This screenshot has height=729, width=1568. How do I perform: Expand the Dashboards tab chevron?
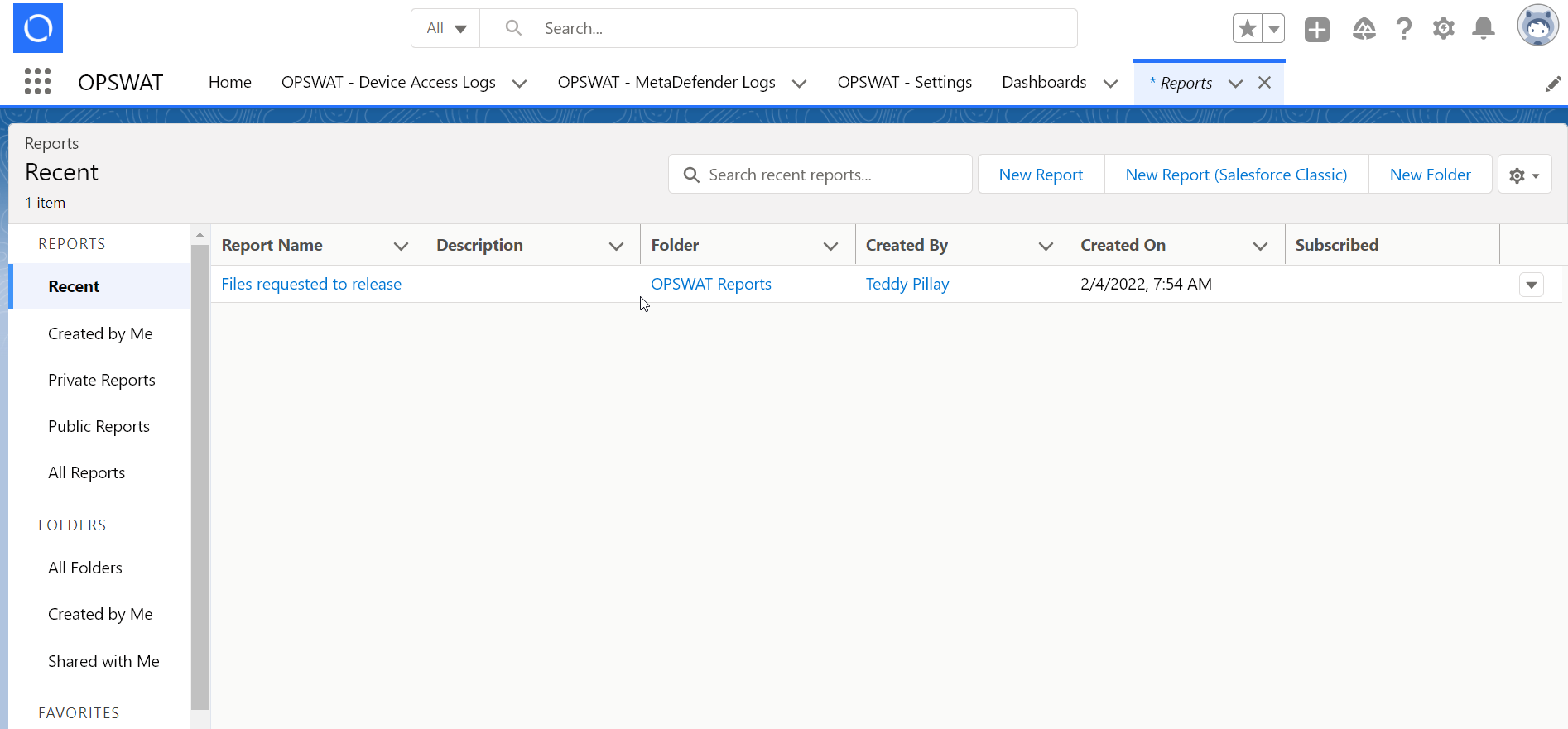pos(1110,83)
